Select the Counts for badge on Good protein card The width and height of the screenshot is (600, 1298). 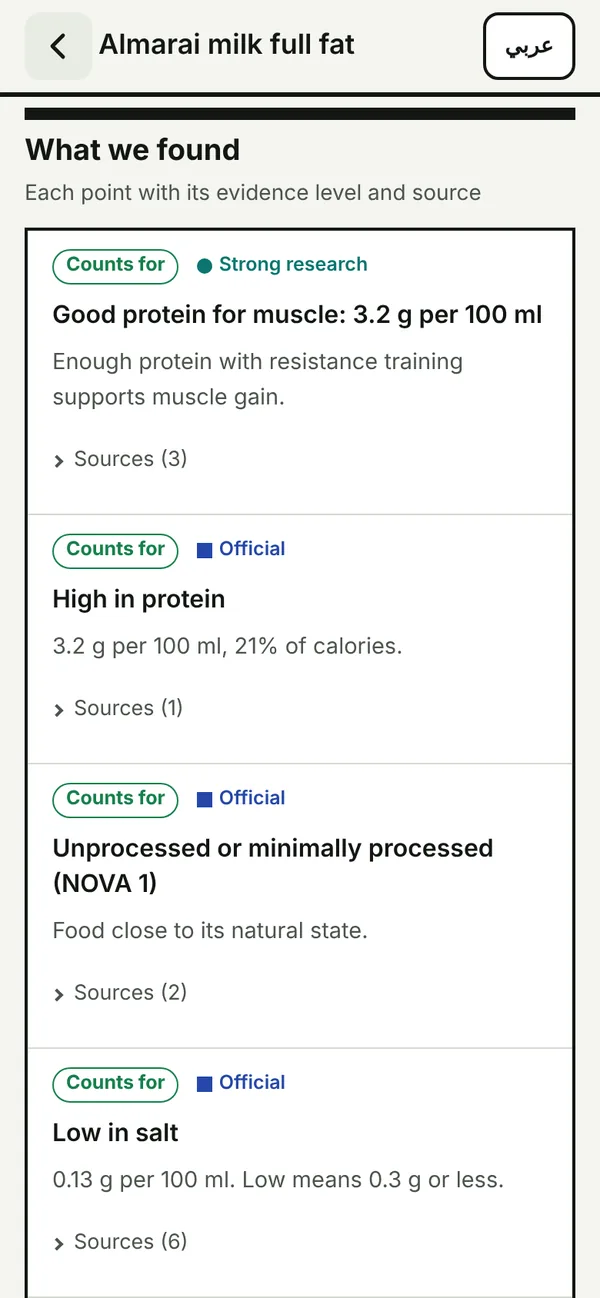(x=115, y=265)
